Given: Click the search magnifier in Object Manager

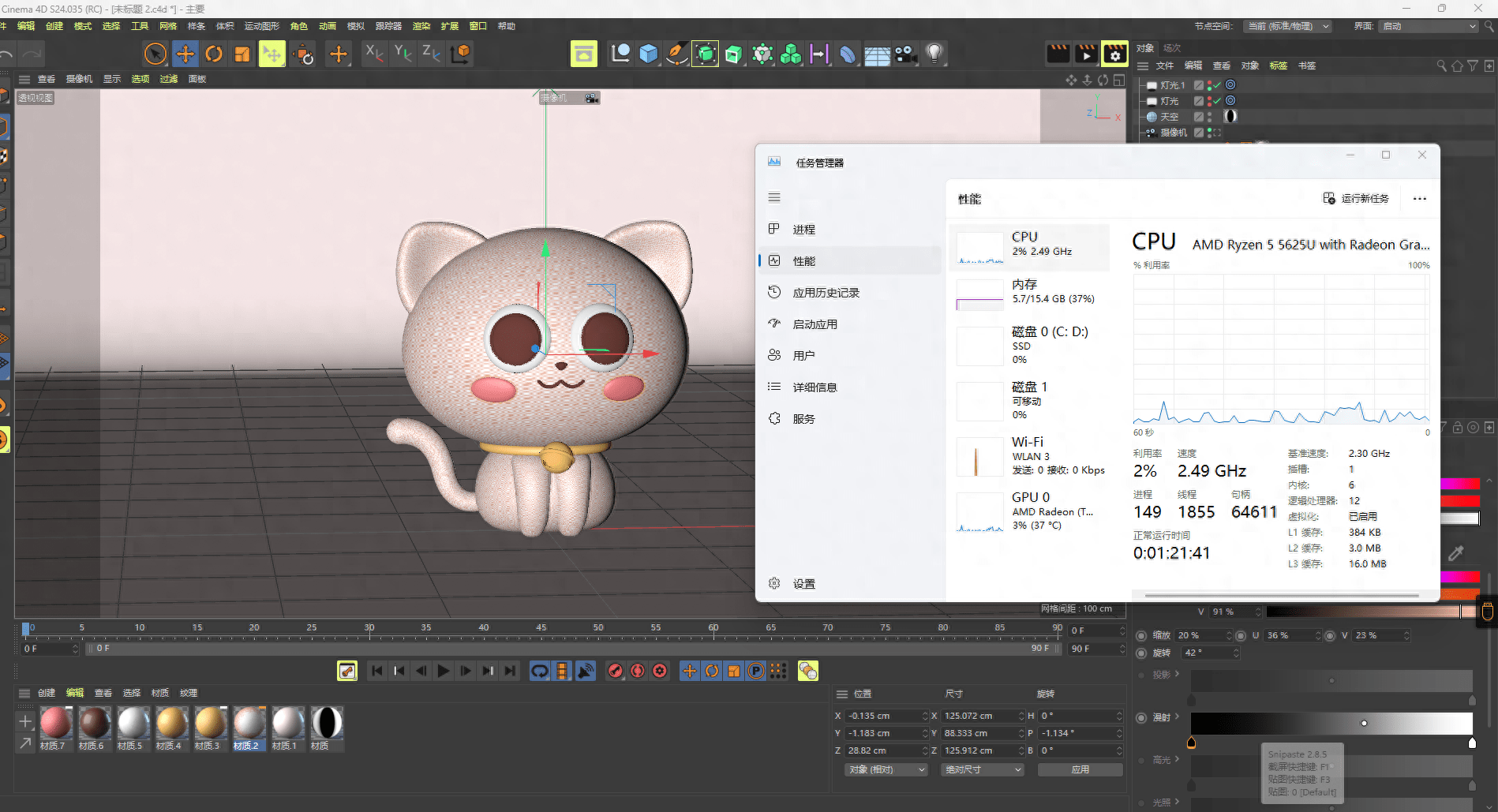Looking at the screenshot, I should pyautogui.click(x=1441, y=66).
